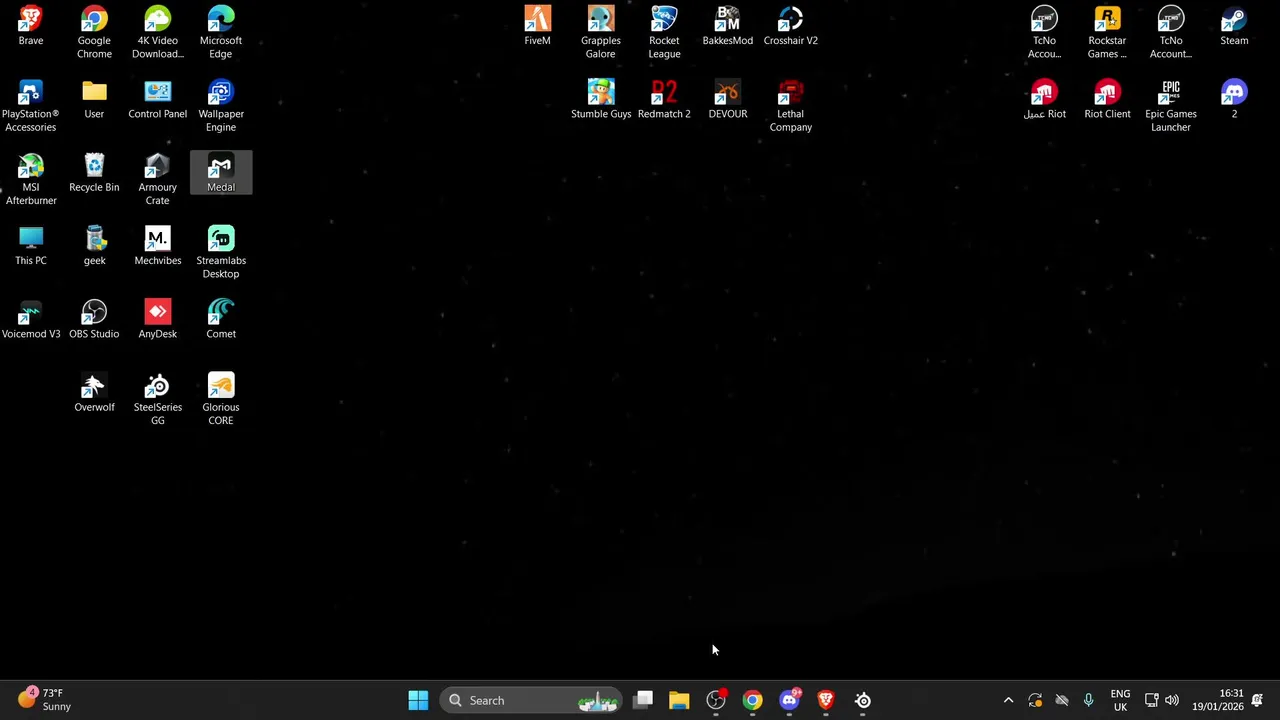The width and height of the screenshot is (1280, 720).
Task: Open the clock showing 16:31
Action: pos(1217,700)
